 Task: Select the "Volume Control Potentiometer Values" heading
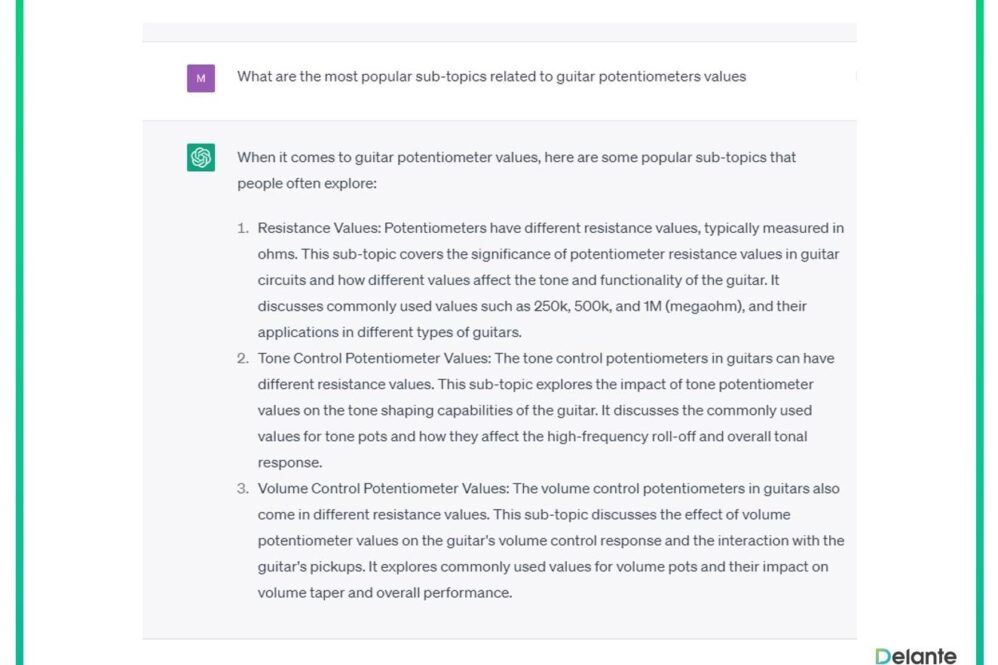[x=383, y=489]
